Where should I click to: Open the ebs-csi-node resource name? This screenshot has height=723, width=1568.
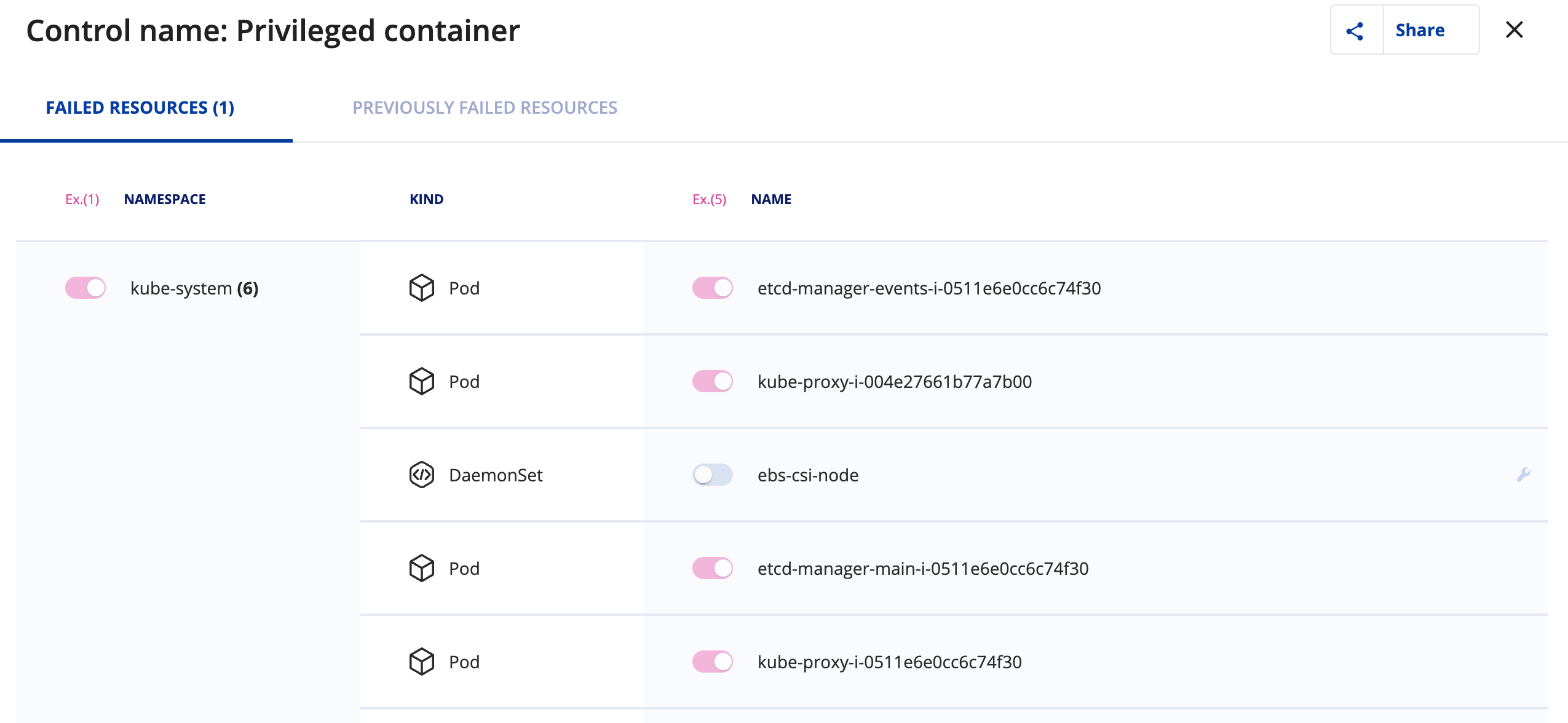[x=807, y=475]
